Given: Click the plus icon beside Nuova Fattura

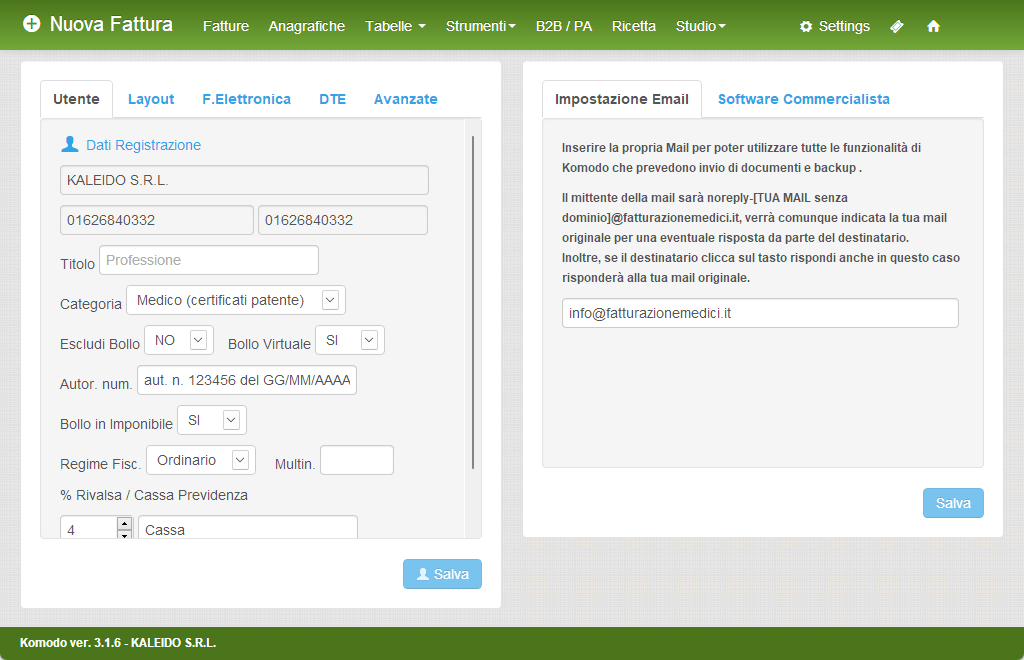Looking at the screenshot, I should click(32, 24).
